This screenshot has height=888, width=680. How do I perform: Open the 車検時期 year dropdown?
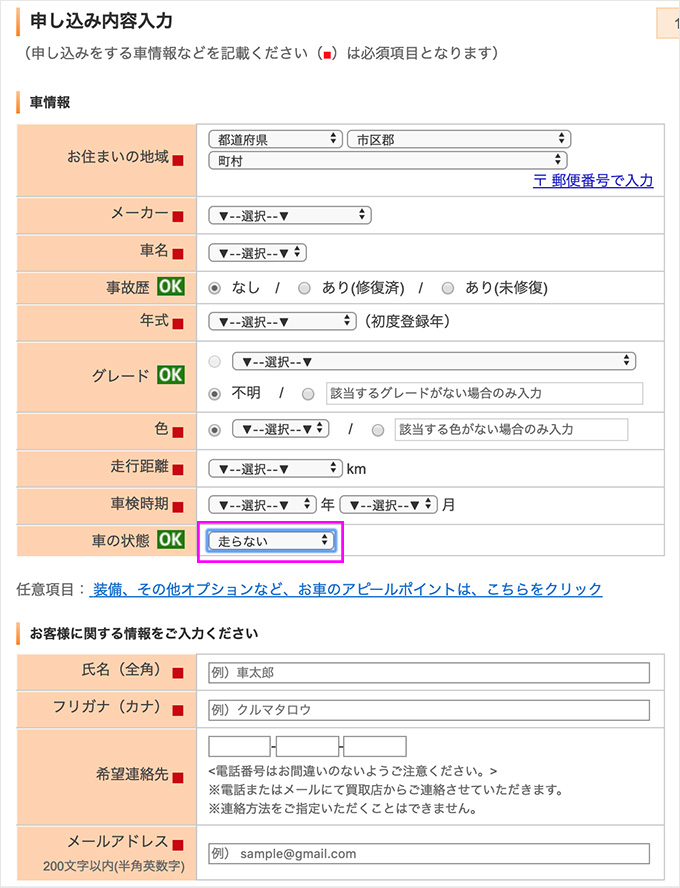pos(262,505)
